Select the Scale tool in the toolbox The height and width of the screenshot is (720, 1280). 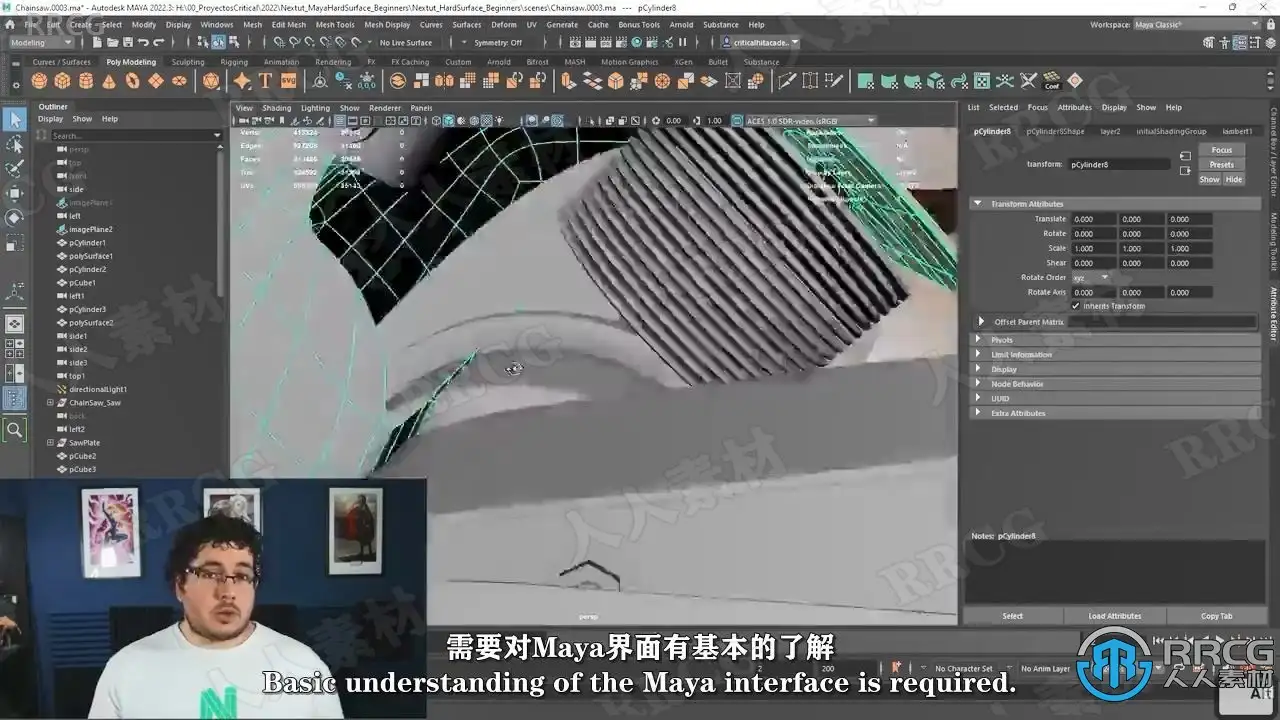14,242
